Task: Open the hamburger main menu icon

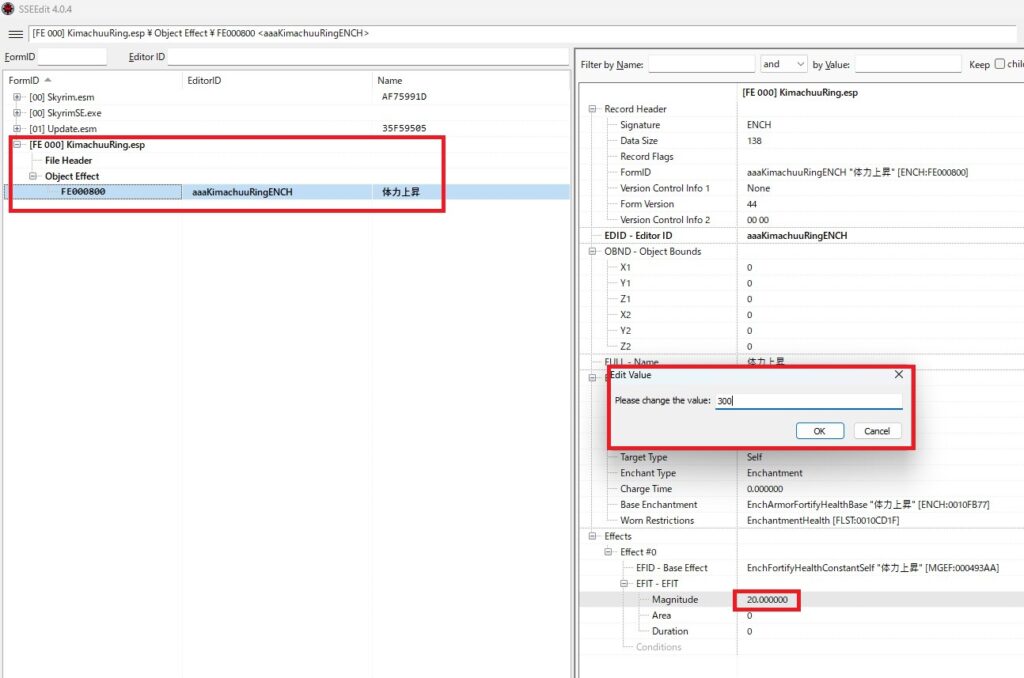Action: pyautogui.click(x=16, y=34)
